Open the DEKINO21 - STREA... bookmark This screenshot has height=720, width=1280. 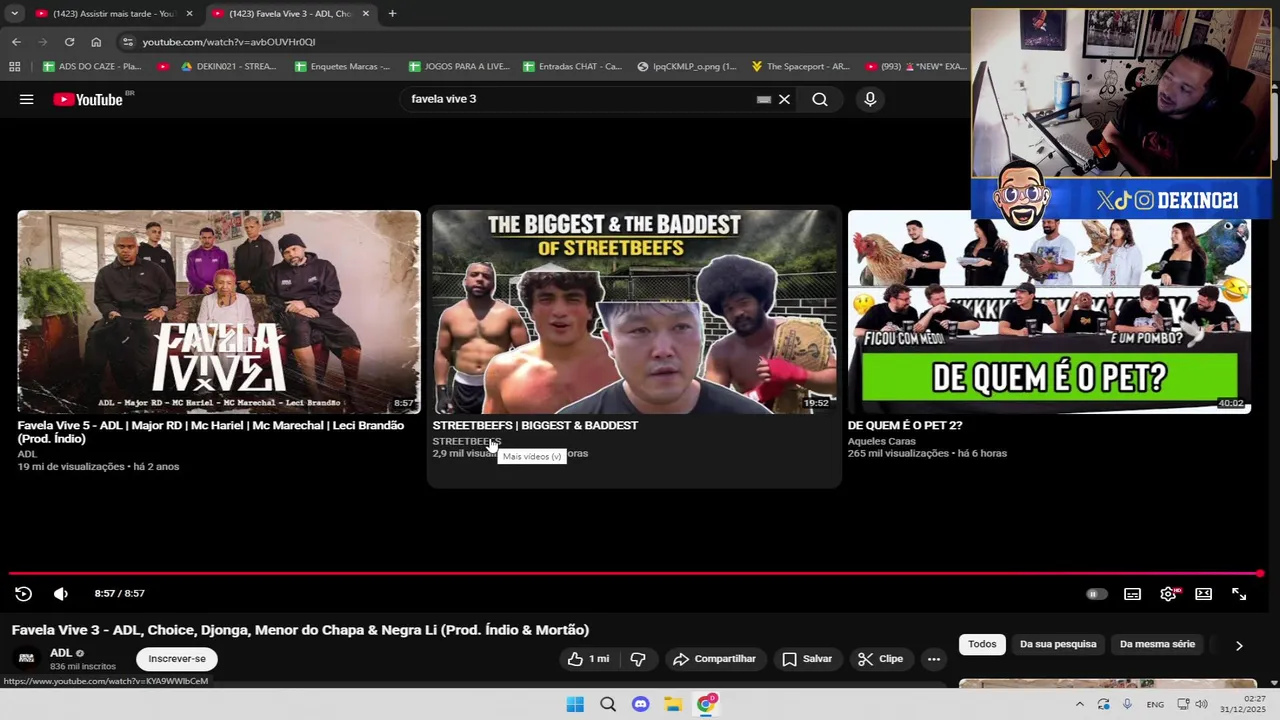228,67
